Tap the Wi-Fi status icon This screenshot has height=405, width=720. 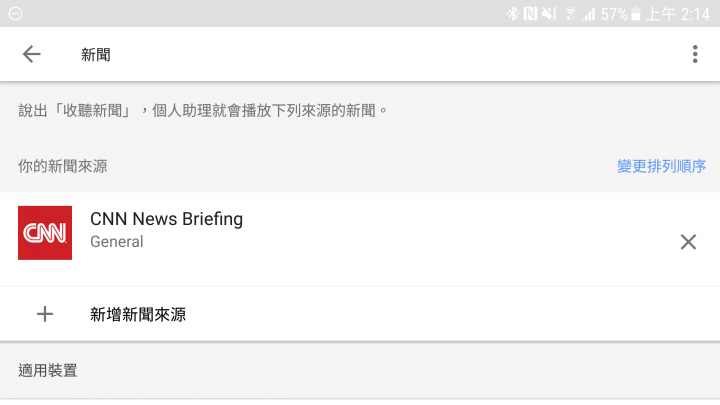[570, 14]
